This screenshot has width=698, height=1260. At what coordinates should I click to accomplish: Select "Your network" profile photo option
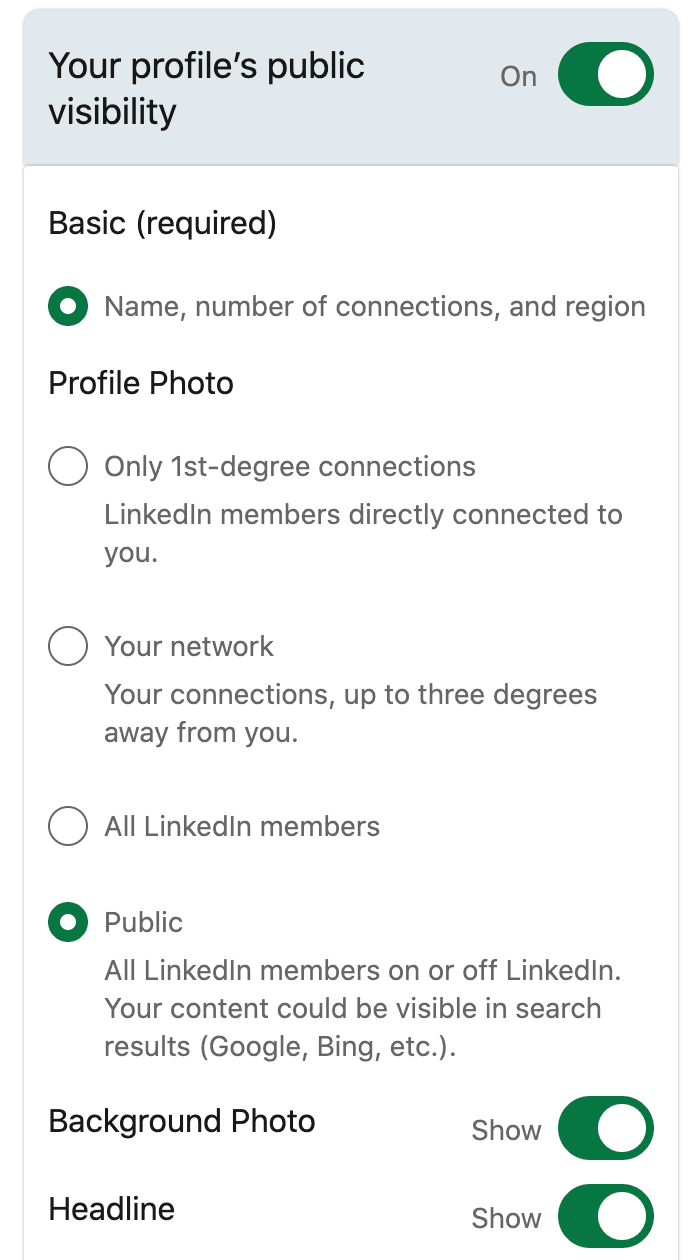pyautogui.click(x=67, y=645)
